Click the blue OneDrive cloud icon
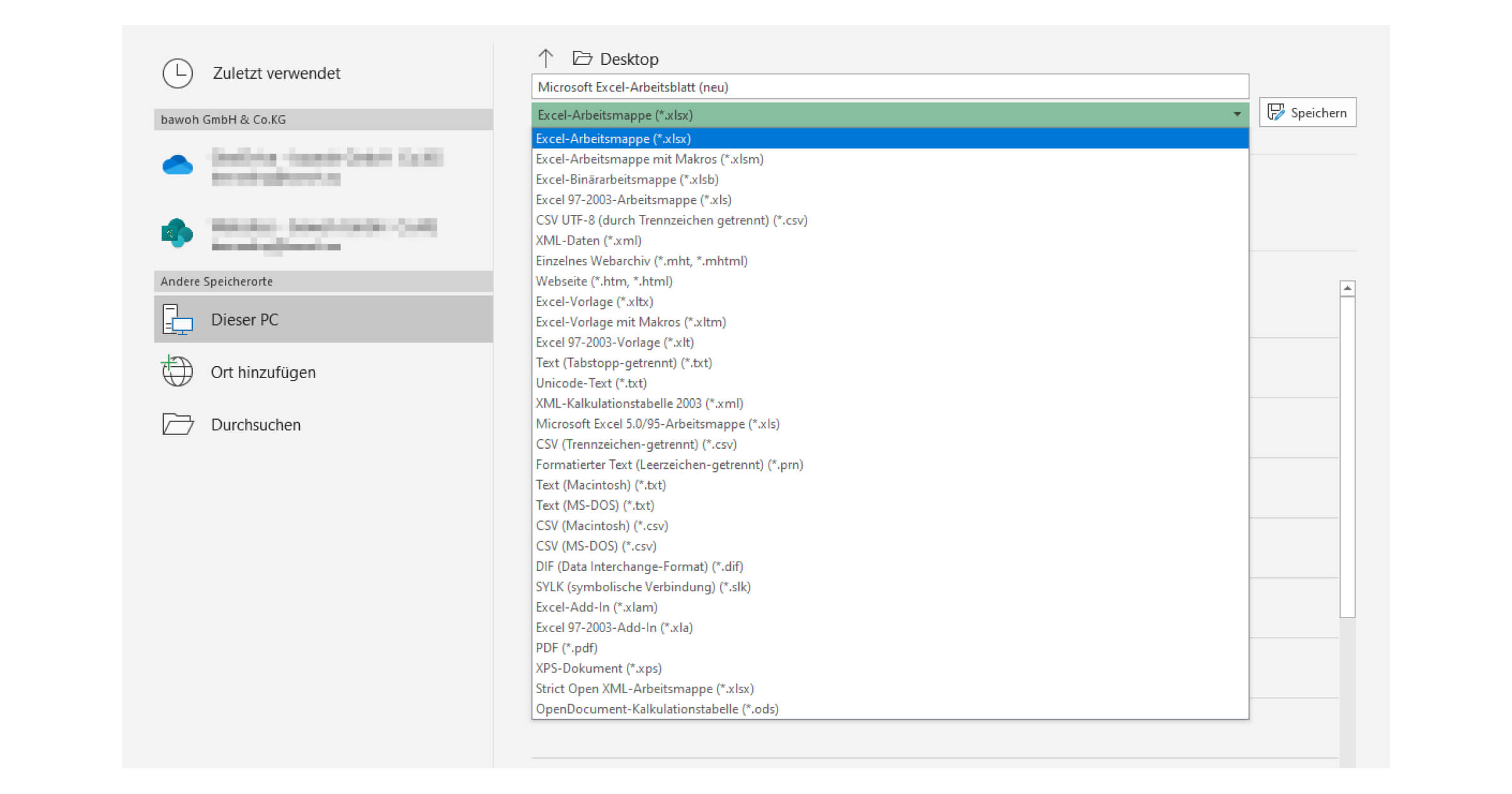This screenshot has height=794, width=1512. click(178, 165)
